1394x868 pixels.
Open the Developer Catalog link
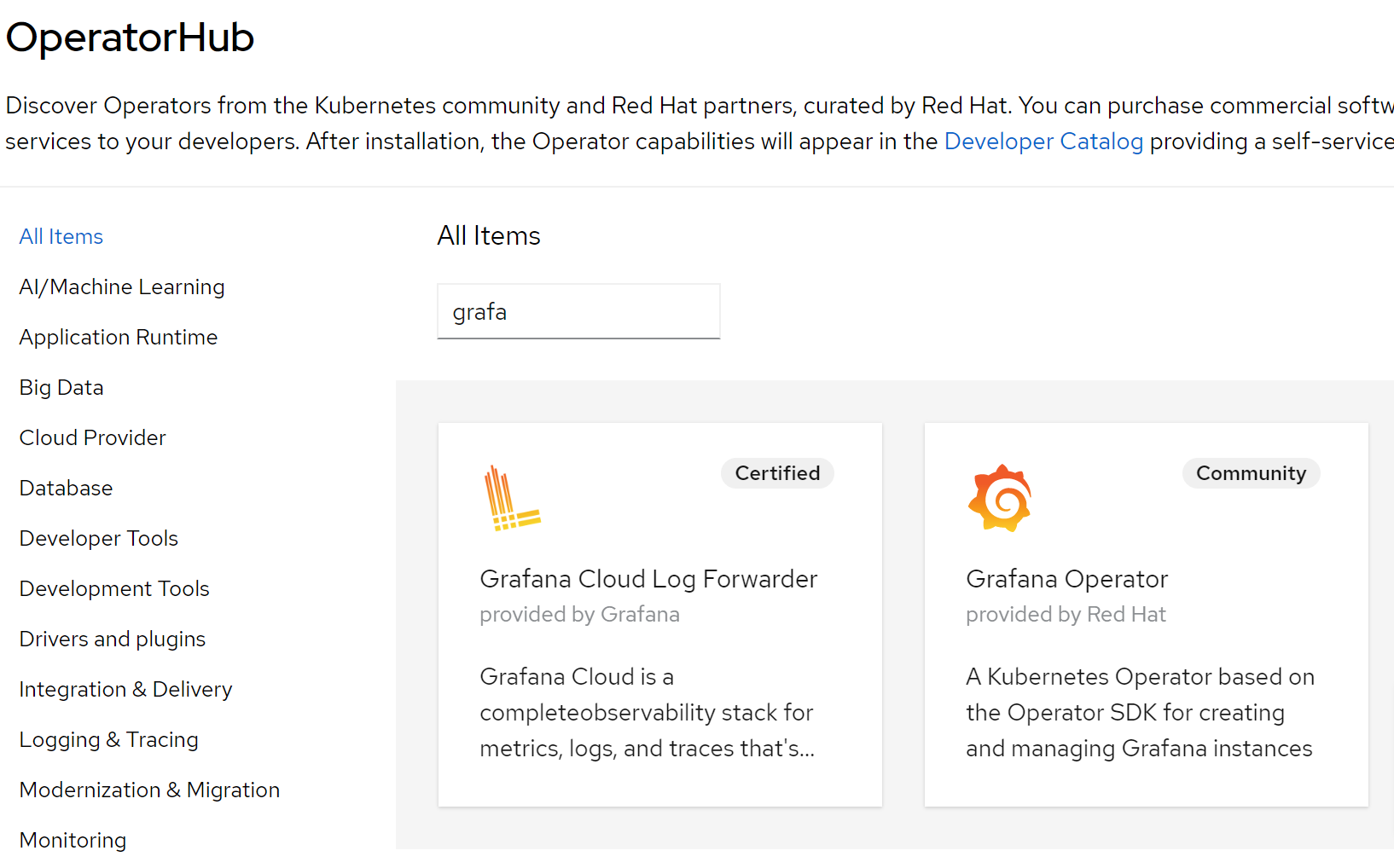1043,142
